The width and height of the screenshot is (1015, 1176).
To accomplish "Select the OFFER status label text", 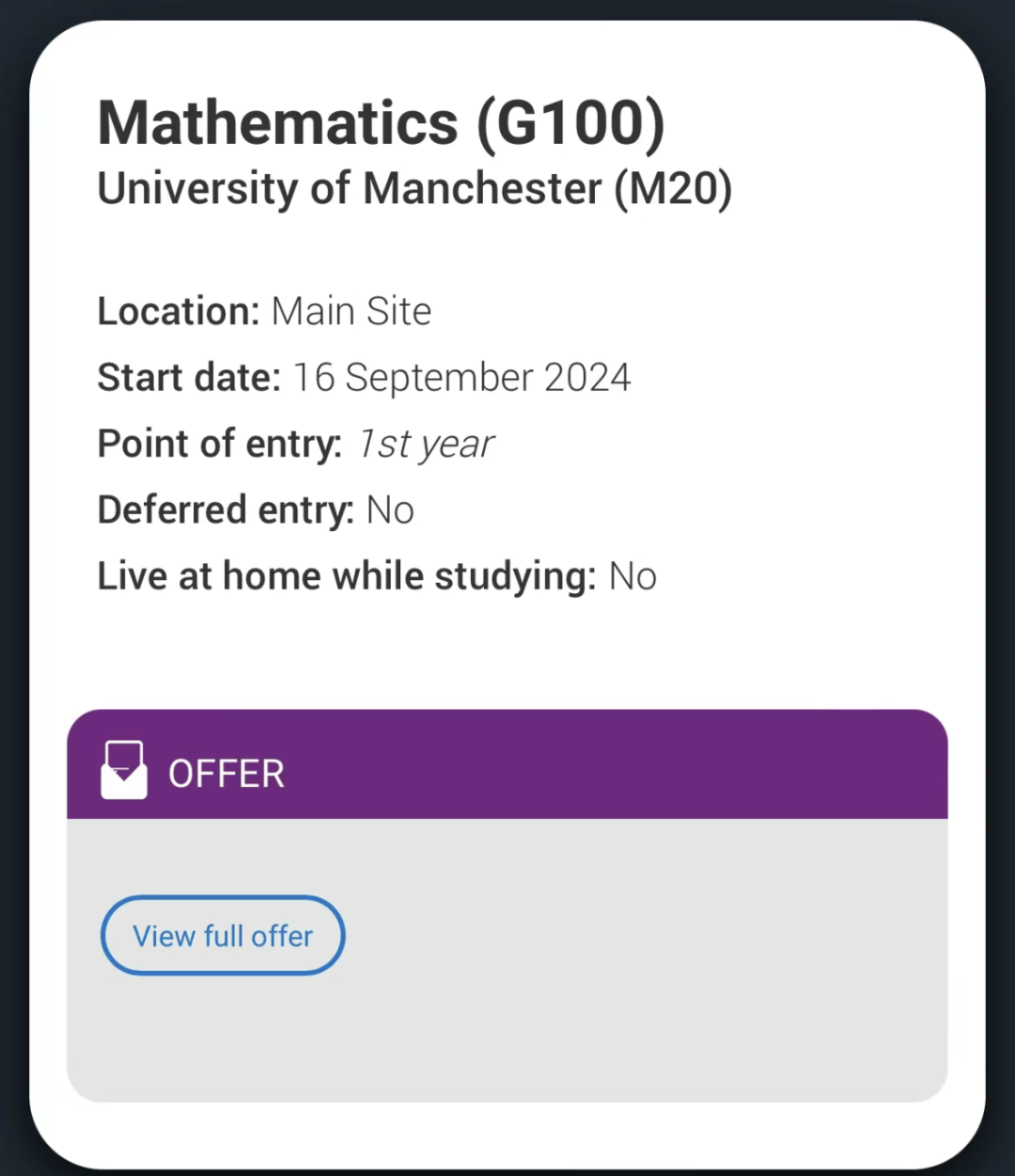I will (226, 774).
